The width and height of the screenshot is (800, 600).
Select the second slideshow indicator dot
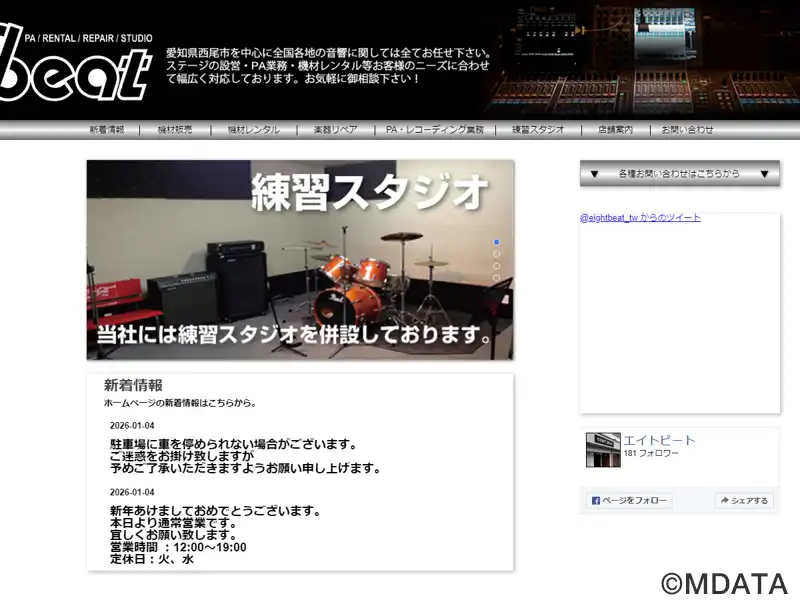point(496,254)
